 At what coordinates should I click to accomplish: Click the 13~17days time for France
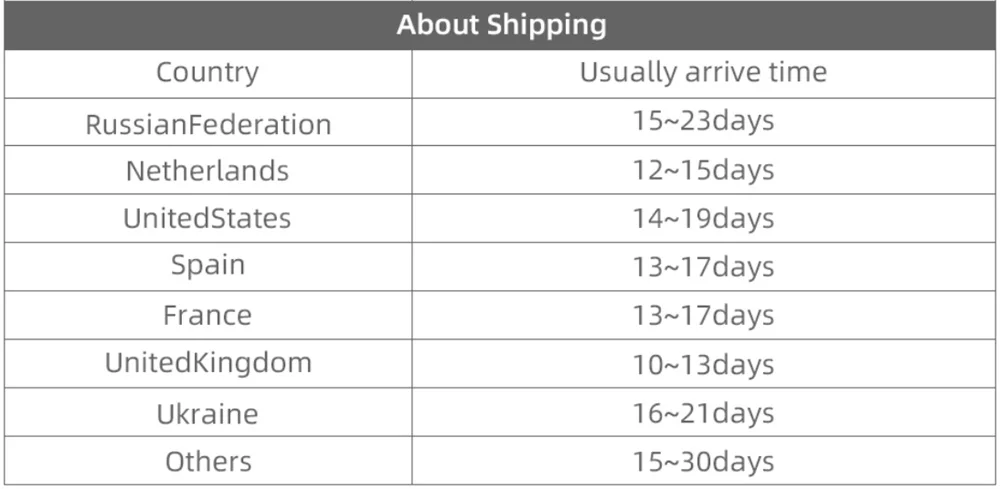(x=703, y=316)
